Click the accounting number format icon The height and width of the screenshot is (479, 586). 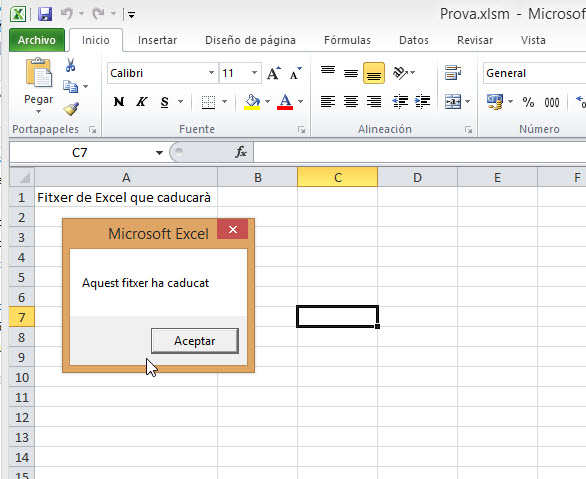click(x=495, y=102)
